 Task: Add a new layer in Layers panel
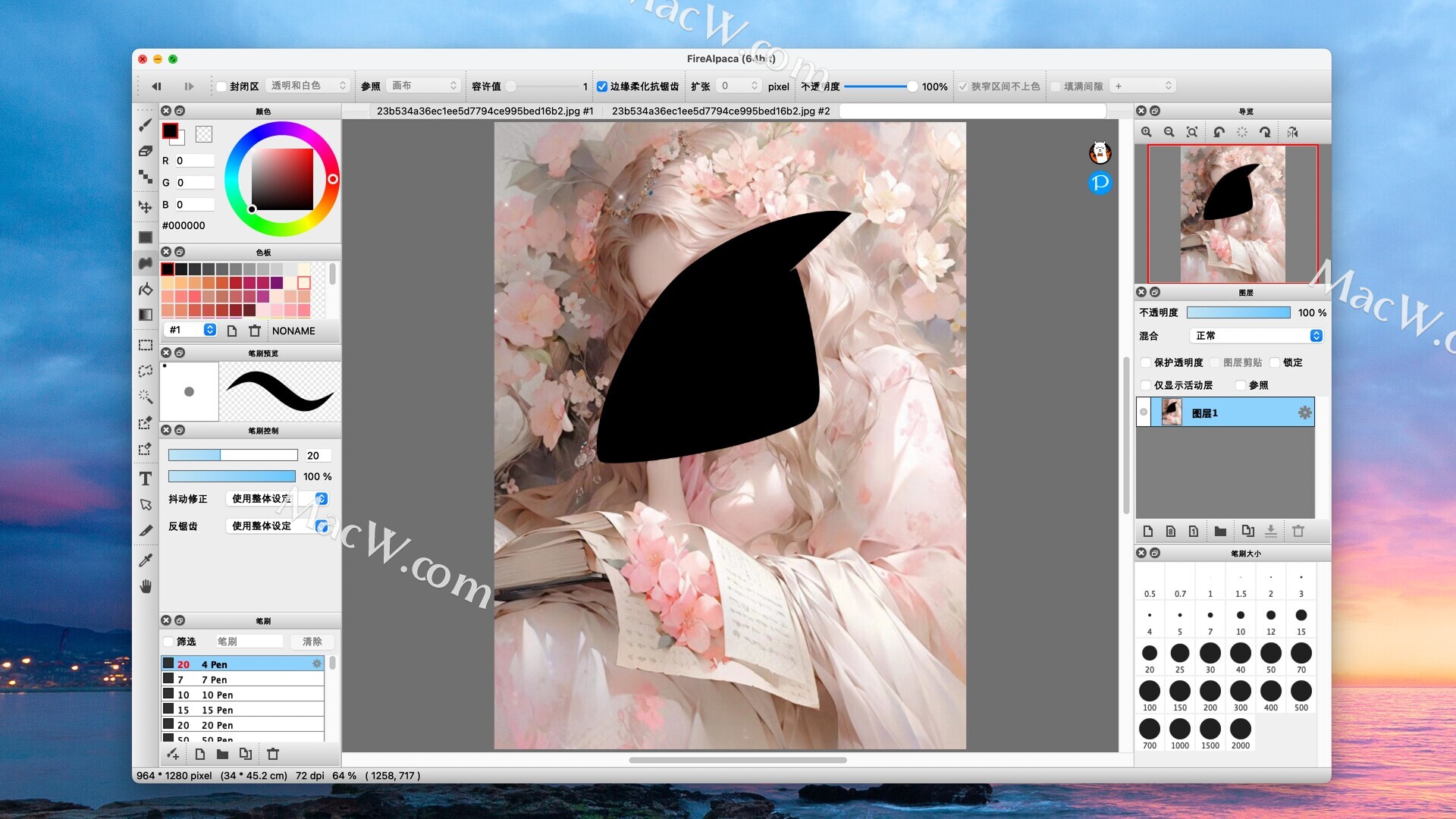tap(1148, 532)
